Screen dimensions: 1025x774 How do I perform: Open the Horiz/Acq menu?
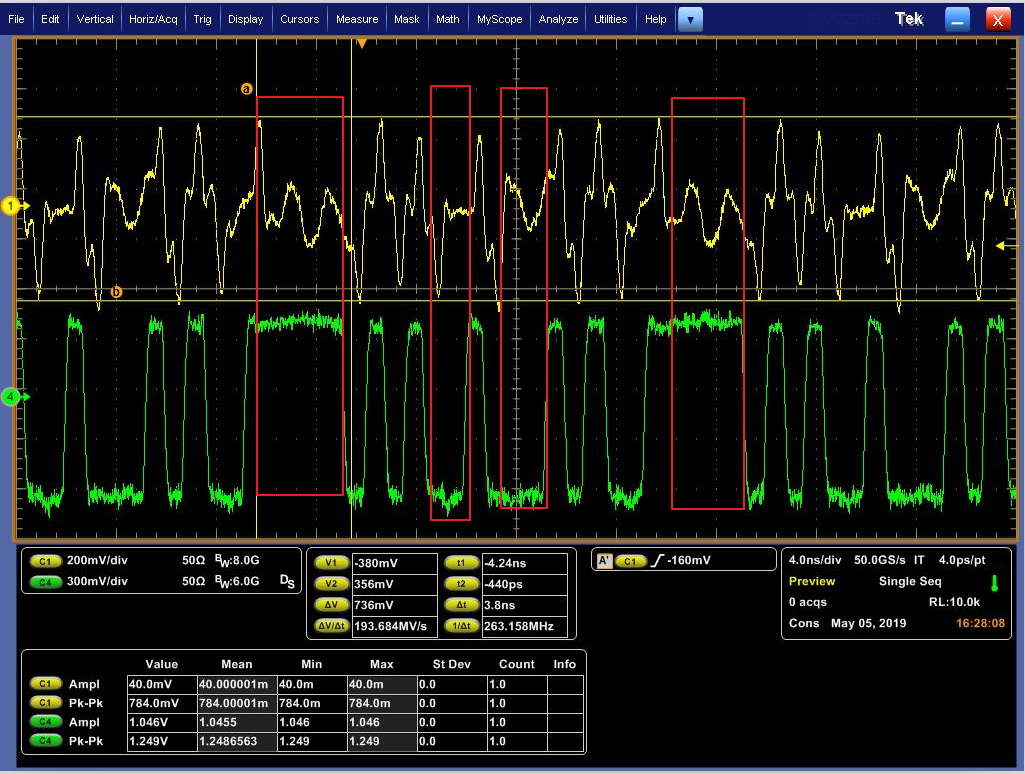tap(153, 19)
